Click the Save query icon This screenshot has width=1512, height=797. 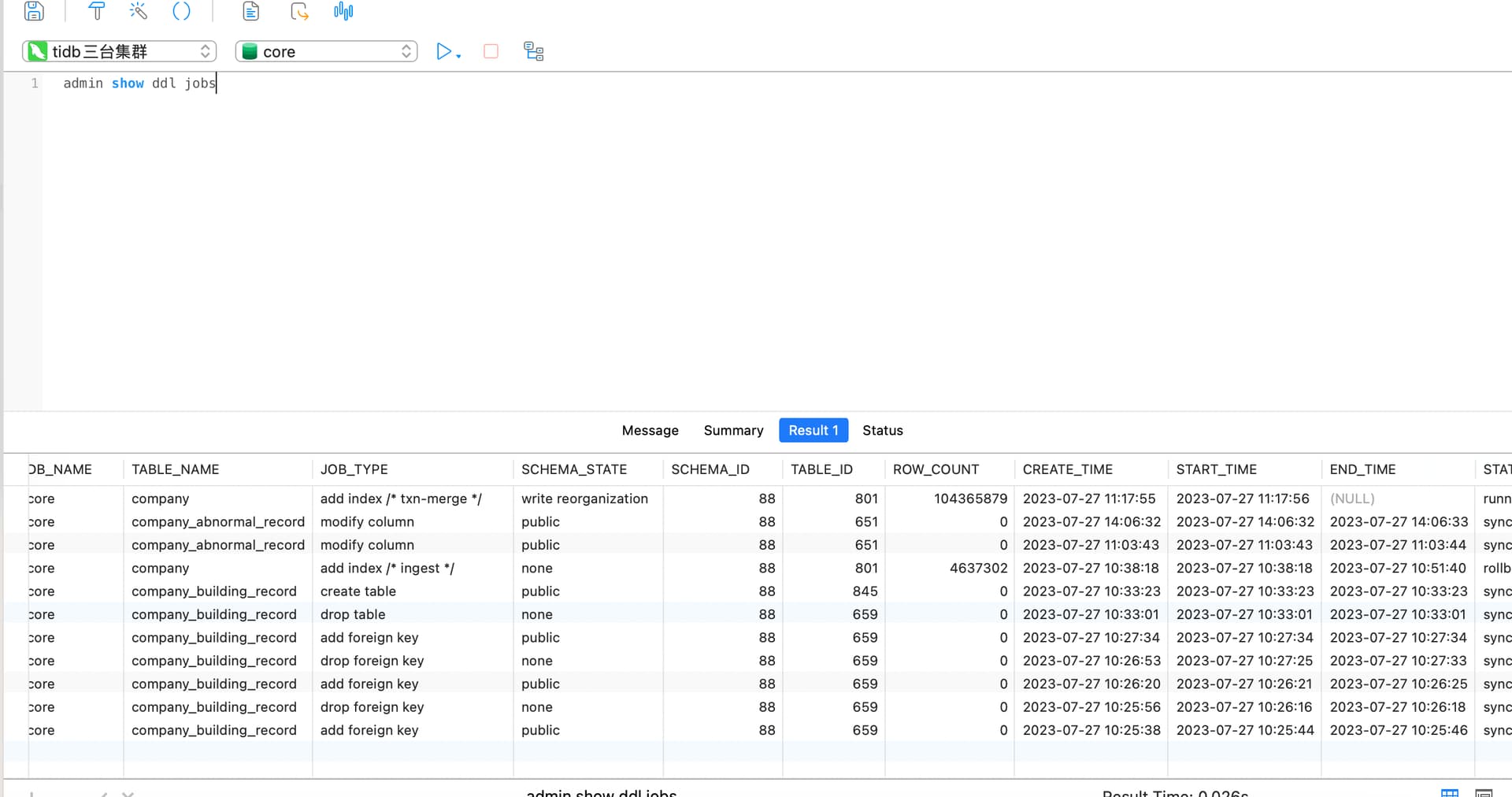34,11
